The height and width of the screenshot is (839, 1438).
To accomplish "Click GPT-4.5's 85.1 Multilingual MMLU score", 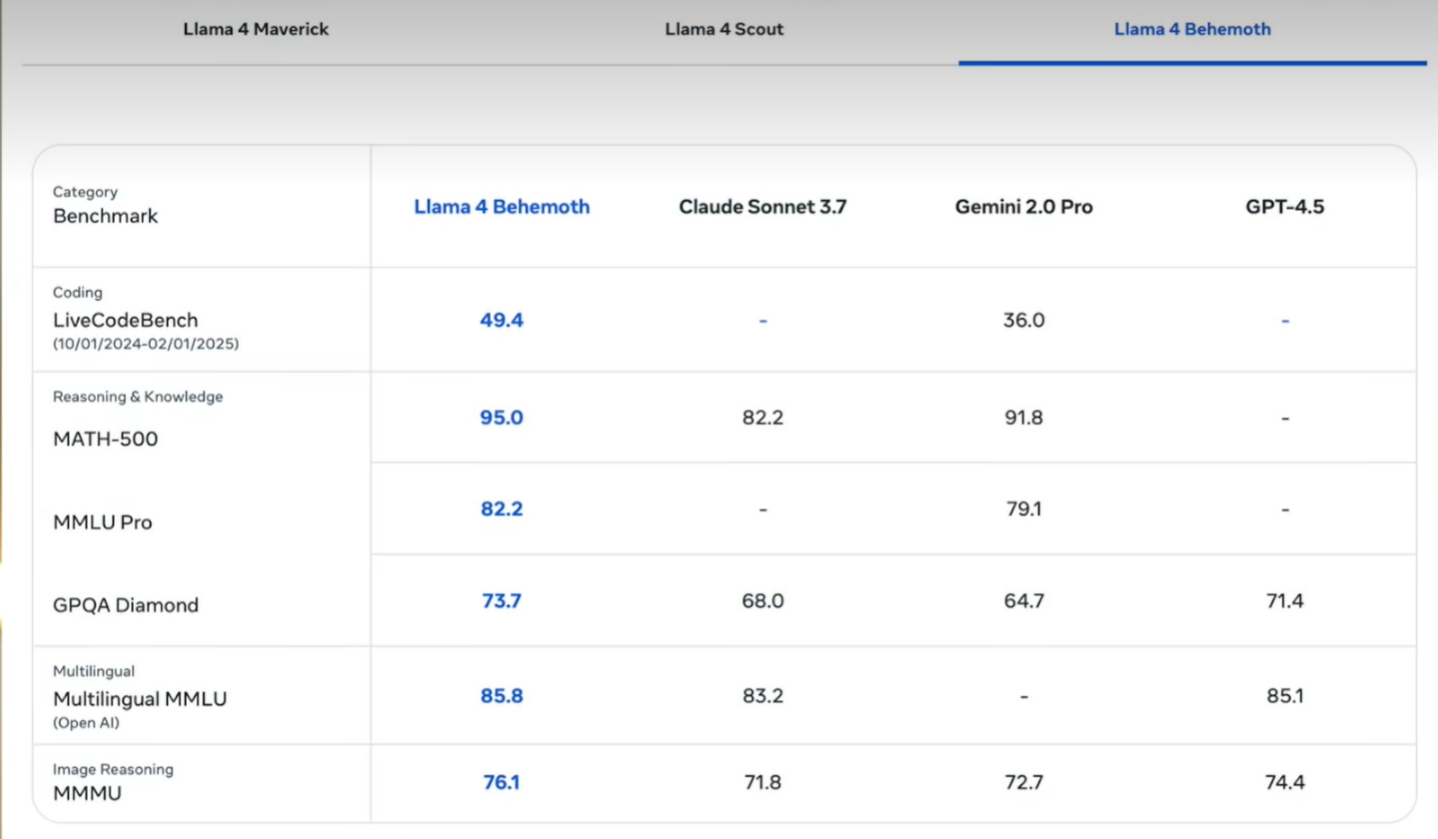I will 1285,696.
